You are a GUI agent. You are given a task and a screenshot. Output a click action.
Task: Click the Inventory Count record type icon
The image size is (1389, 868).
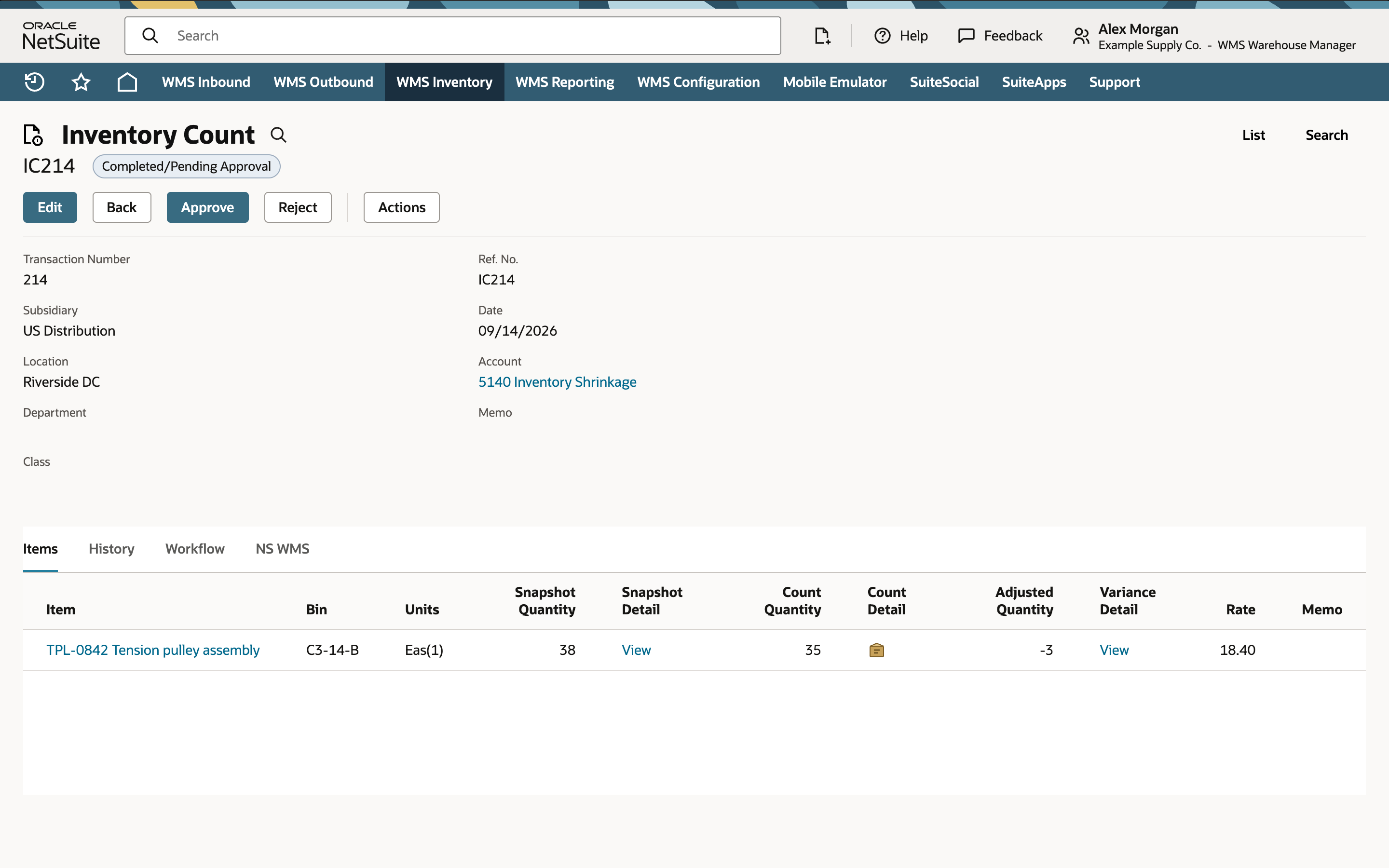click(33, 135)
